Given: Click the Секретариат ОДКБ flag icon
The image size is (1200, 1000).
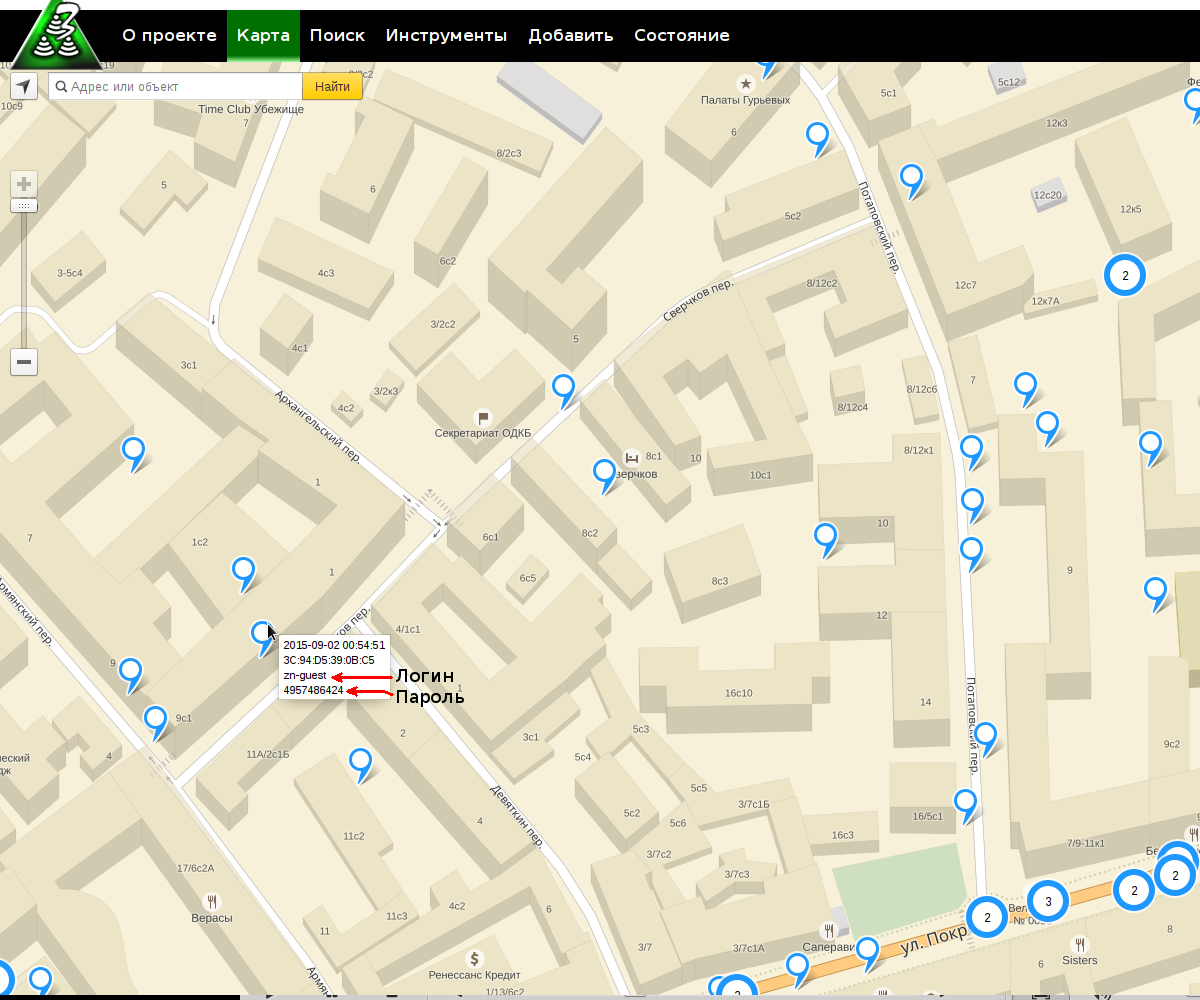Looking at the screenshot, I should click(482, 417).
